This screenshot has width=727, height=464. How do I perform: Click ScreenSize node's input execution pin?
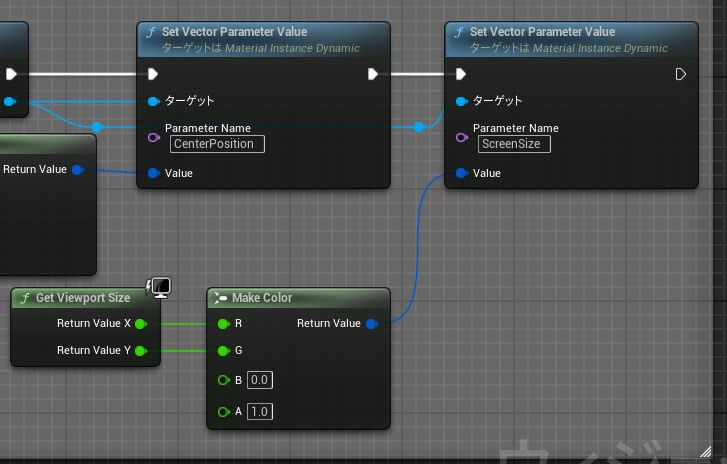pos(460,74)
